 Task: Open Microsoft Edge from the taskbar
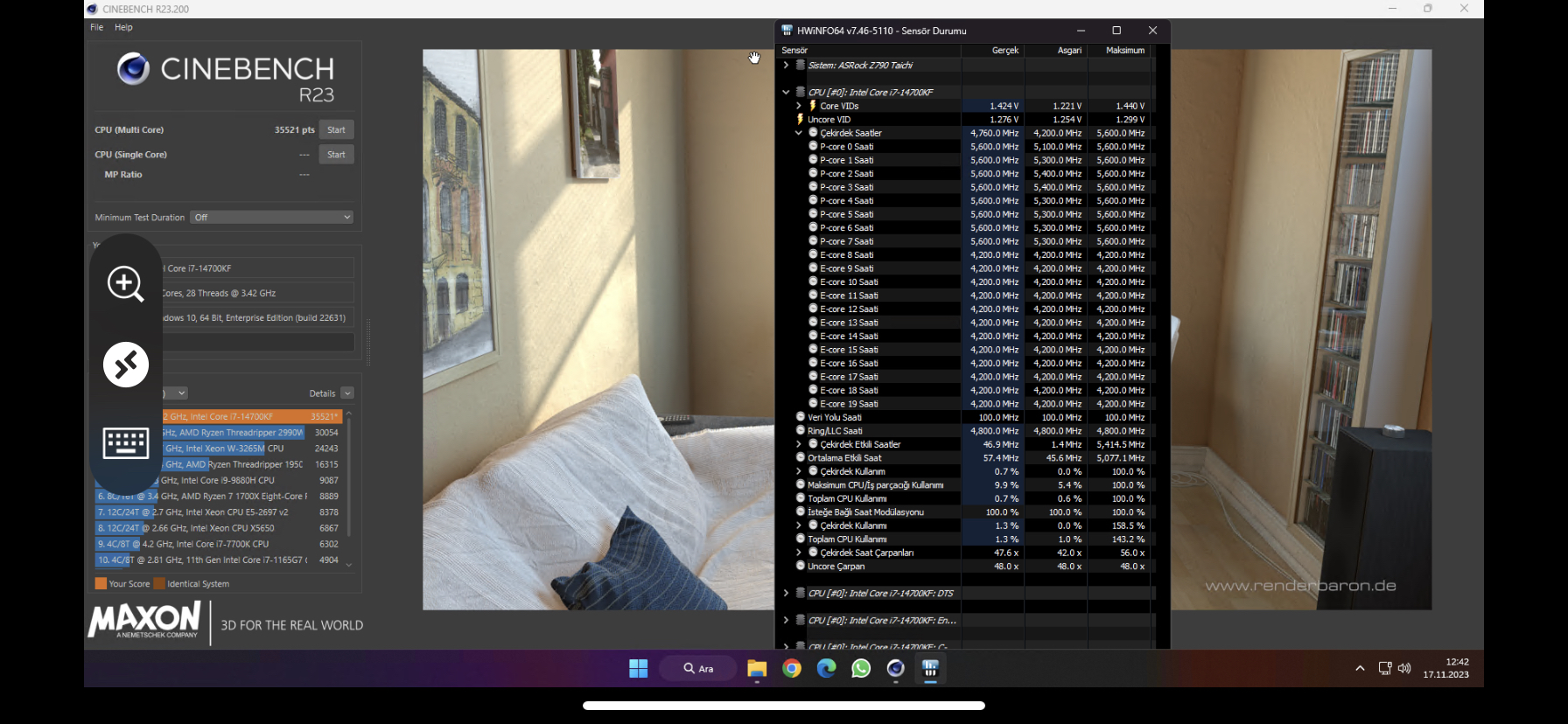click(826, 669)
